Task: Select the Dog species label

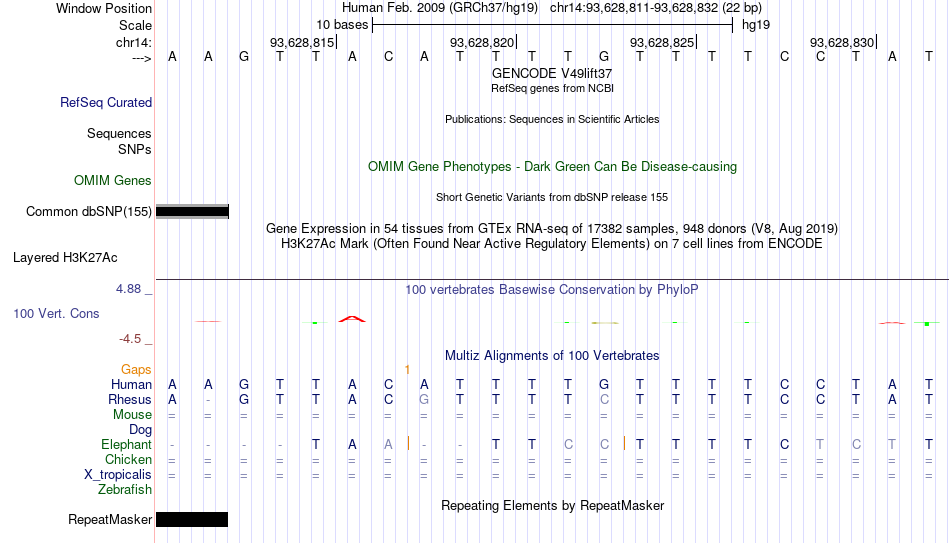Action: pos(140,430)
